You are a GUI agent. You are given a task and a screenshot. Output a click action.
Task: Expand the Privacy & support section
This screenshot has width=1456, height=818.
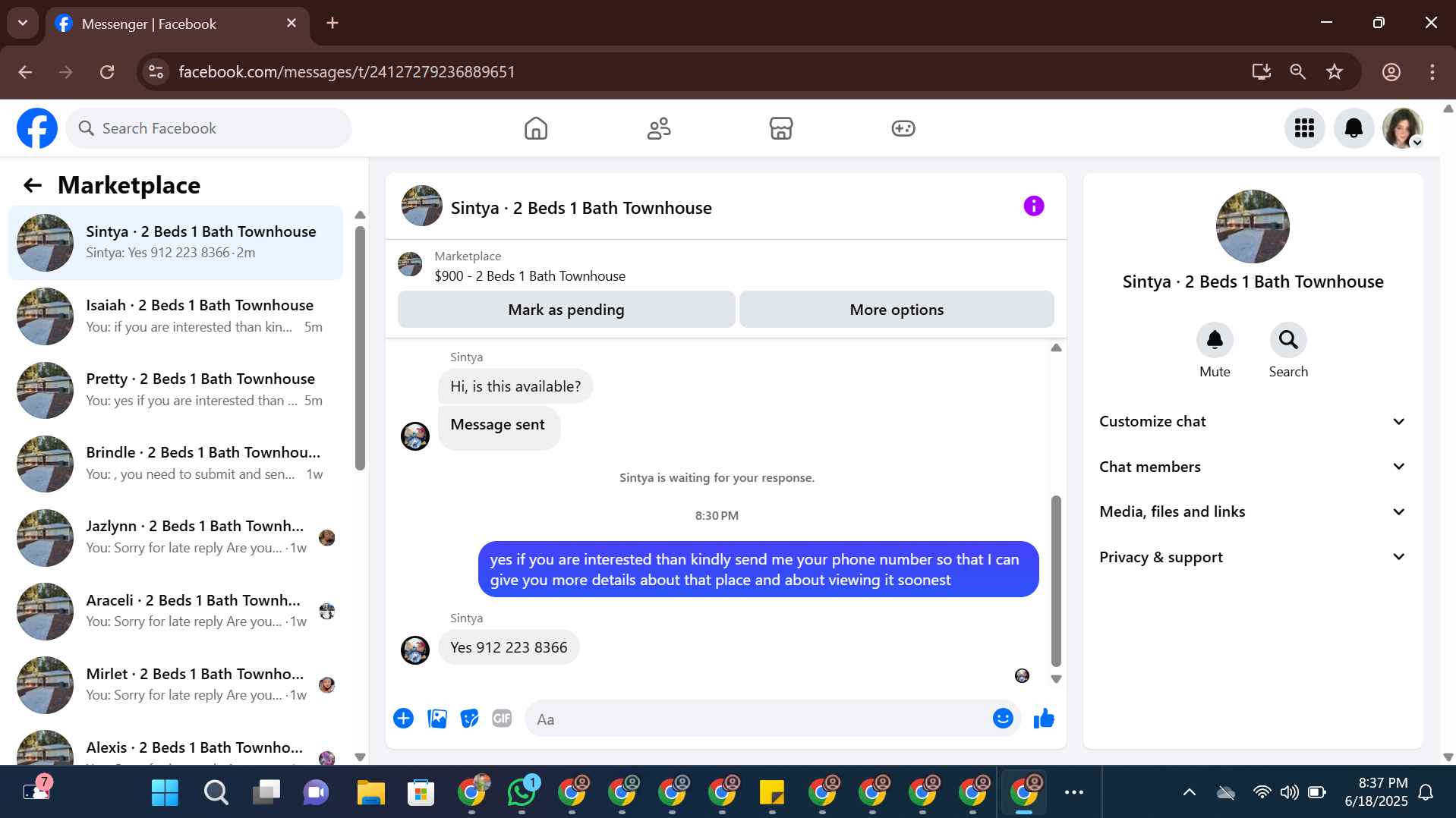[x=1253, y=557]
